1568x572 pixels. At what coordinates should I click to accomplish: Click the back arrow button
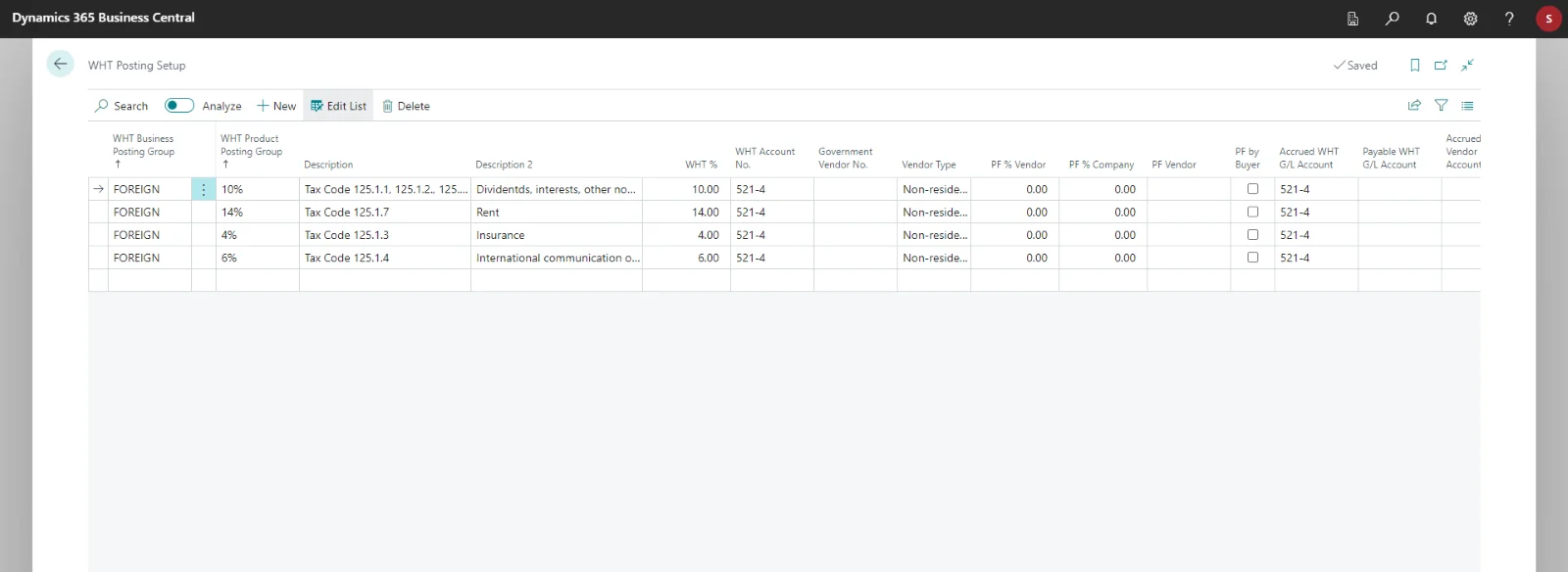61,65
